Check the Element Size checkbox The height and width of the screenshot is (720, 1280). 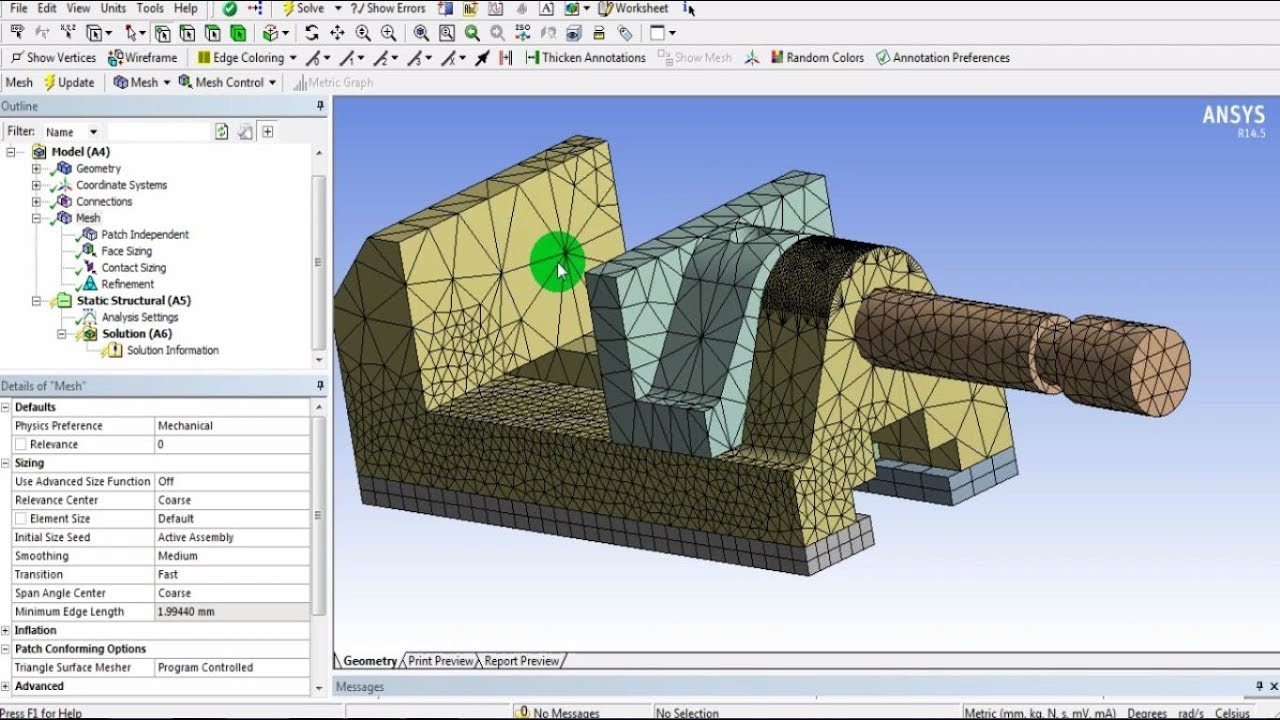click(20, 519)
